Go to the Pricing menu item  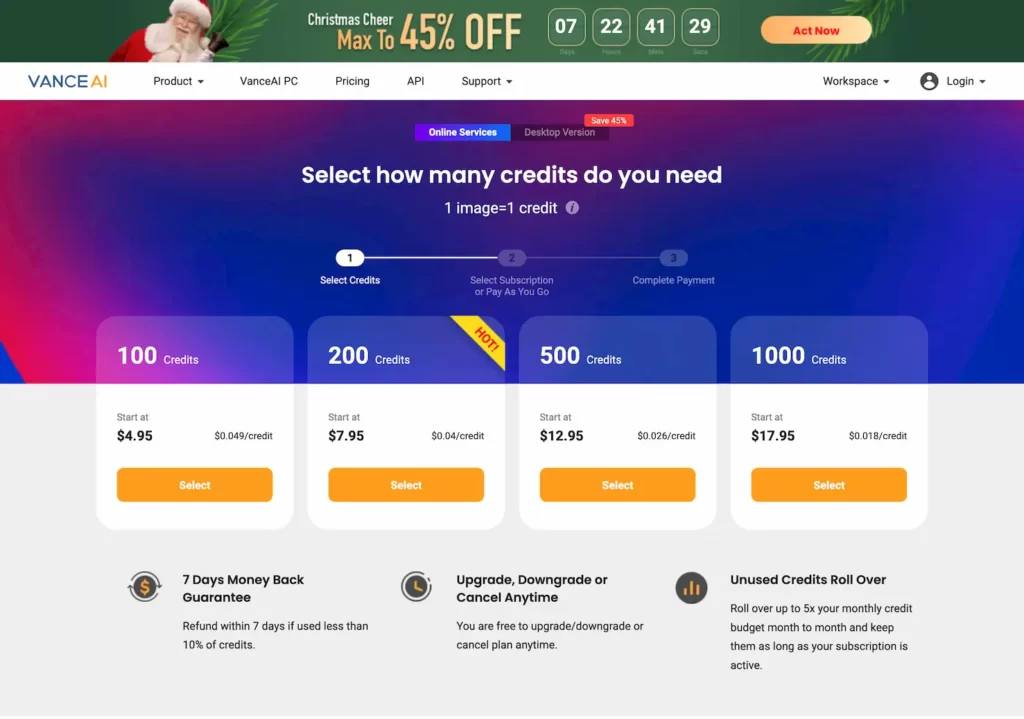pyautogui.click(x=352, y=81)
